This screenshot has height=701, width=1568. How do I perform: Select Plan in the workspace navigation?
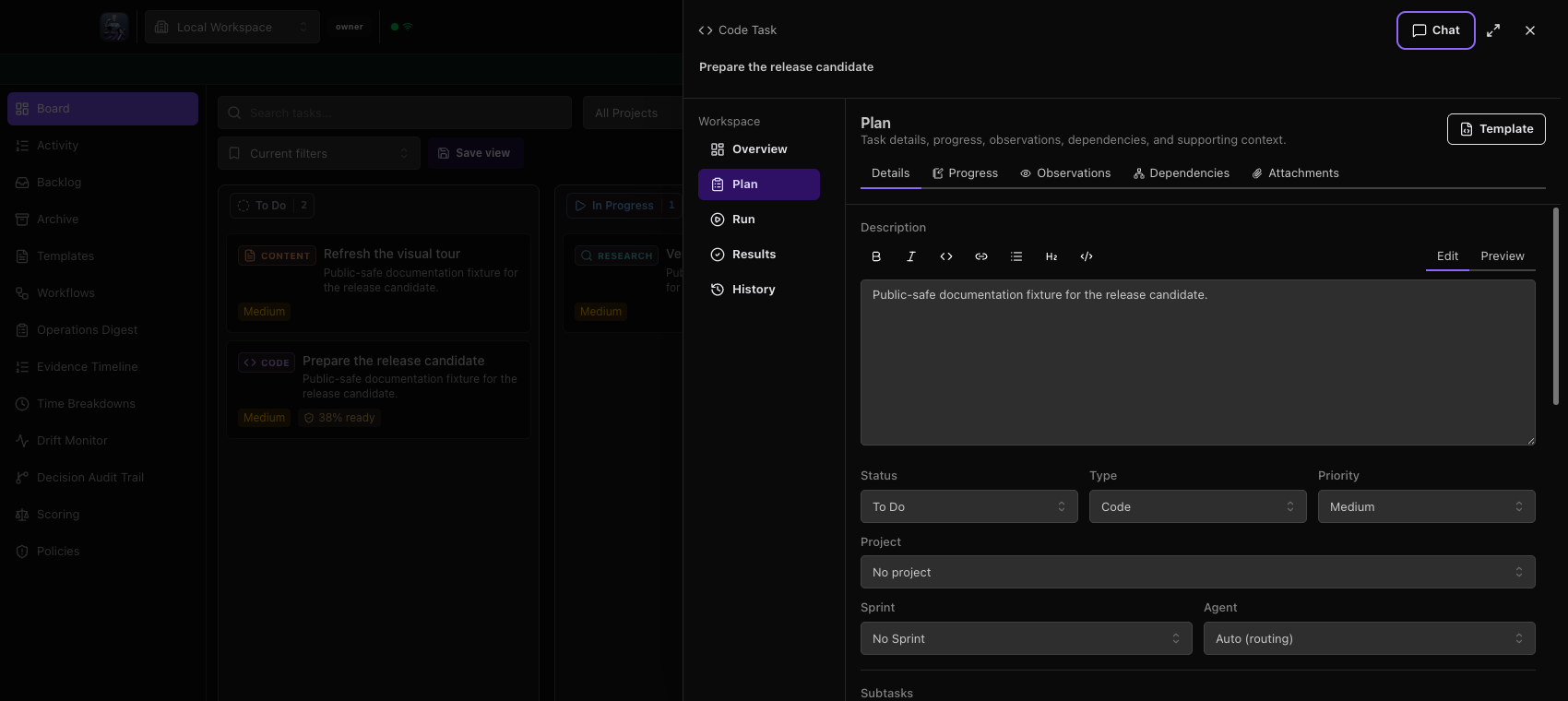(759, 184)
